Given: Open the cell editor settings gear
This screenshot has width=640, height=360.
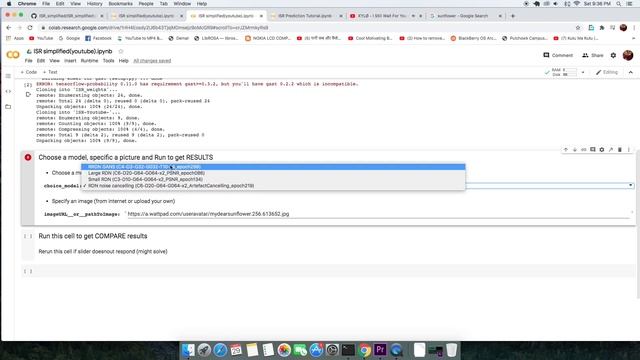Looking at the screenshot, I should [x=602, y=150].
